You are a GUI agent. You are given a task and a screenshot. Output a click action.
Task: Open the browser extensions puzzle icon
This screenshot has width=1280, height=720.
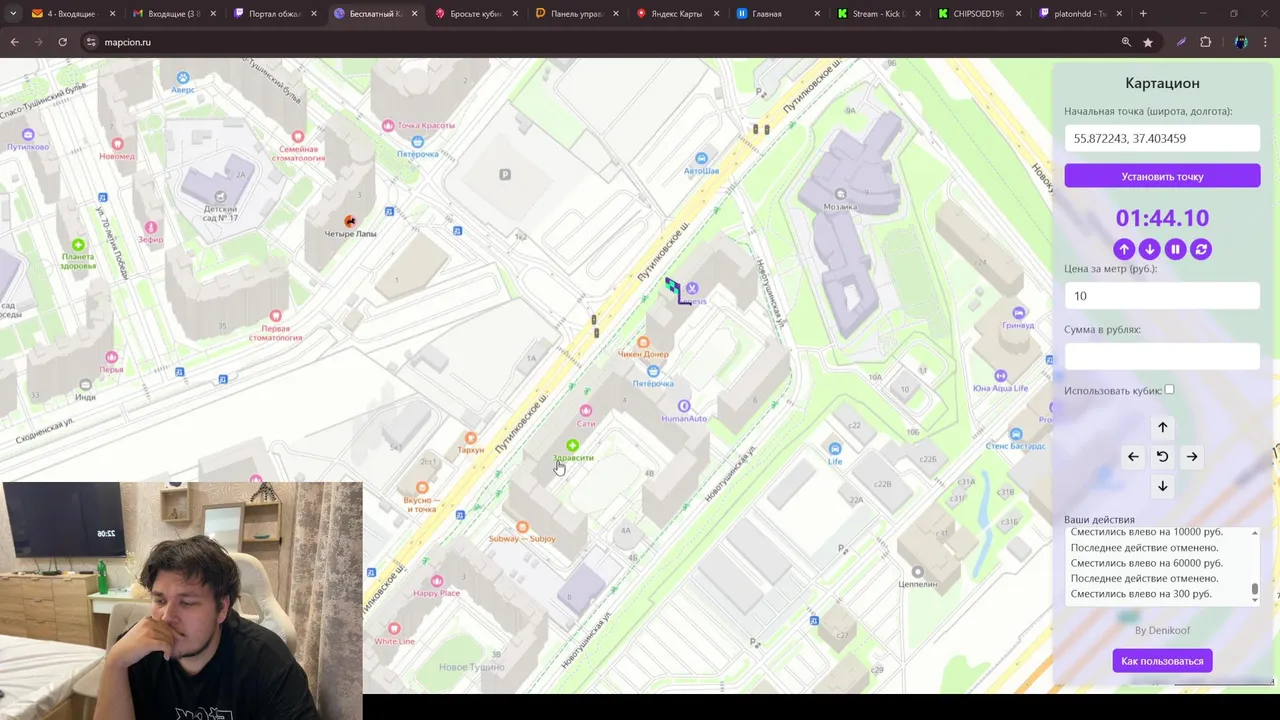coord(1205,42)
